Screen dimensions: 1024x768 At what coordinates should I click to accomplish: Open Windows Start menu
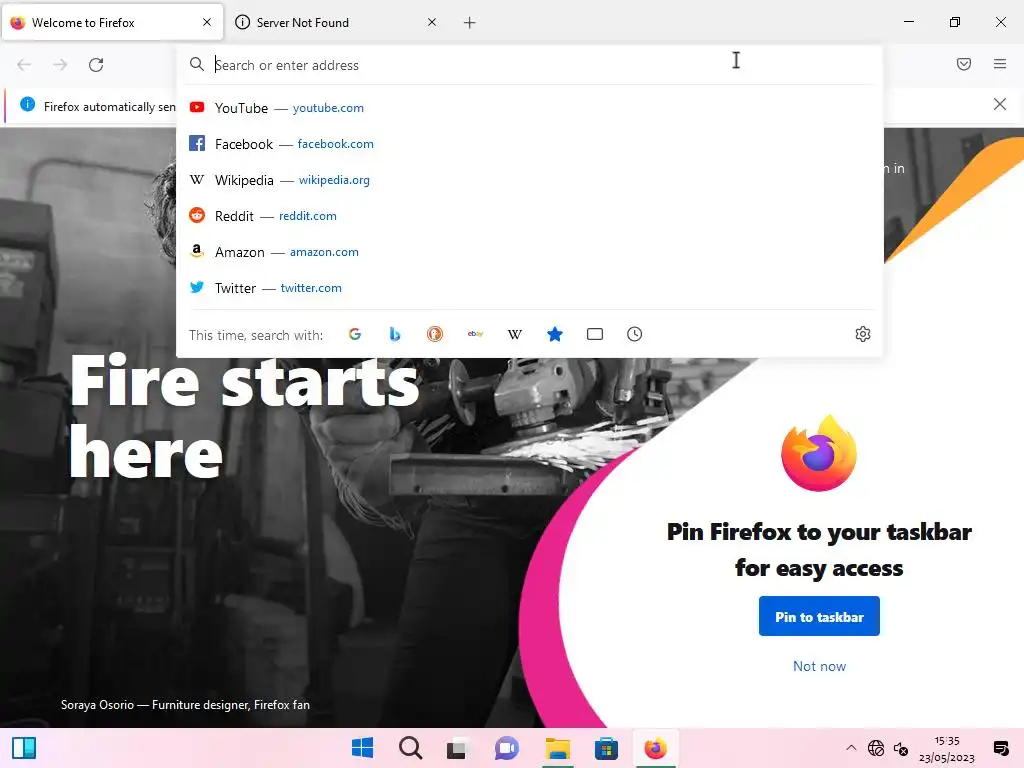coord(362,748)
